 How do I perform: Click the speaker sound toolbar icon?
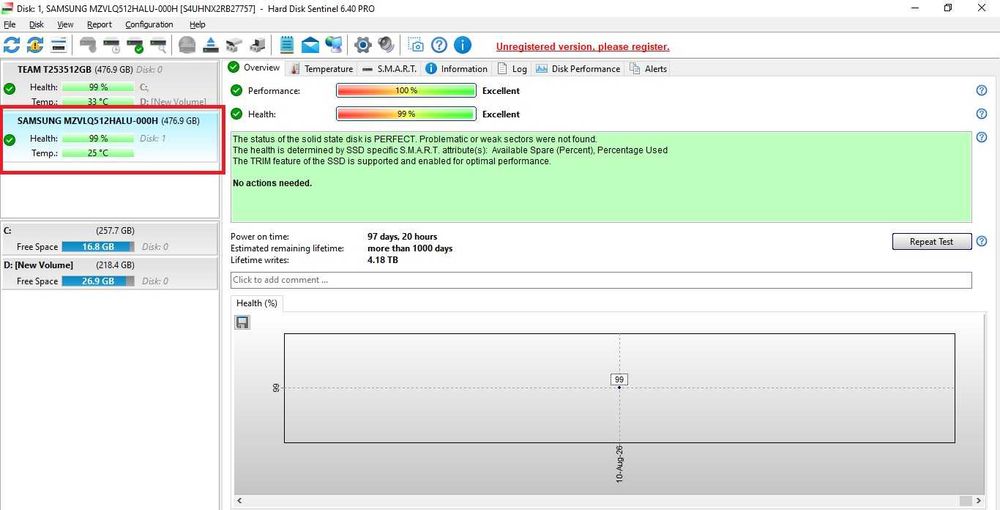[386, 45]
